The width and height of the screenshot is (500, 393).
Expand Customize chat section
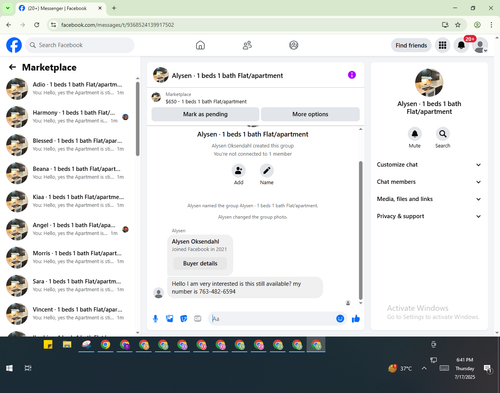tap(429, 165)
